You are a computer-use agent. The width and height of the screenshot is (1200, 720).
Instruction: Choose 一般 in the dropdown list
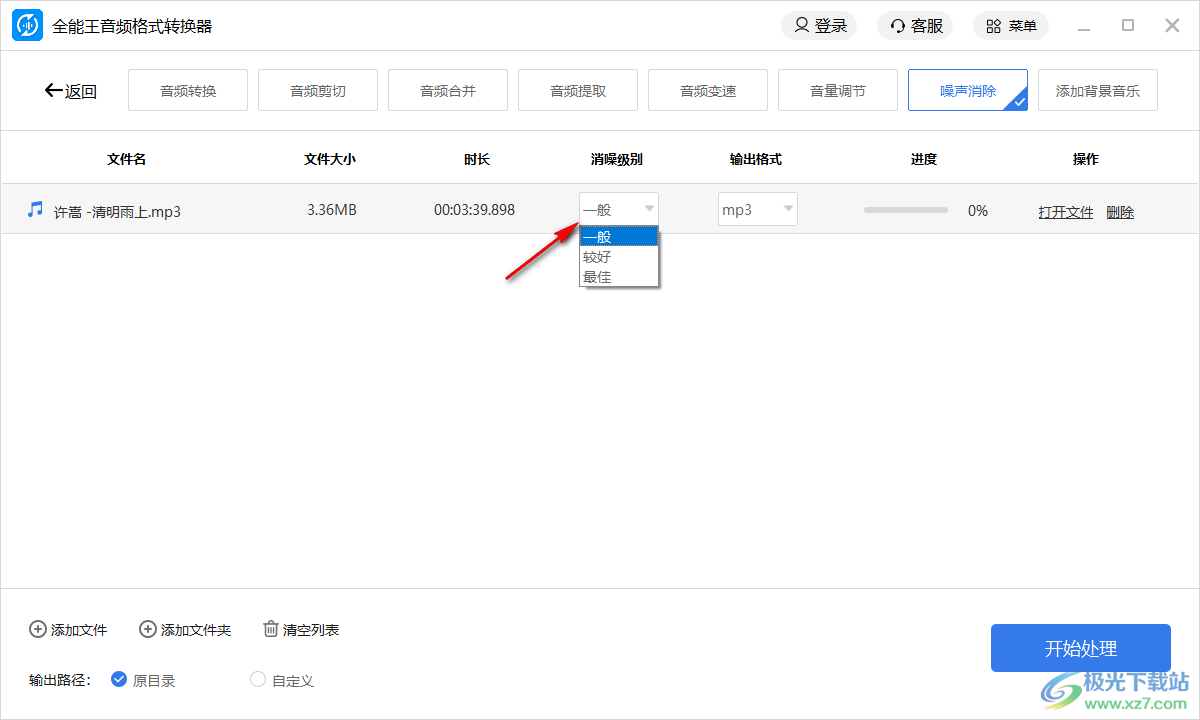coord(619,237)
